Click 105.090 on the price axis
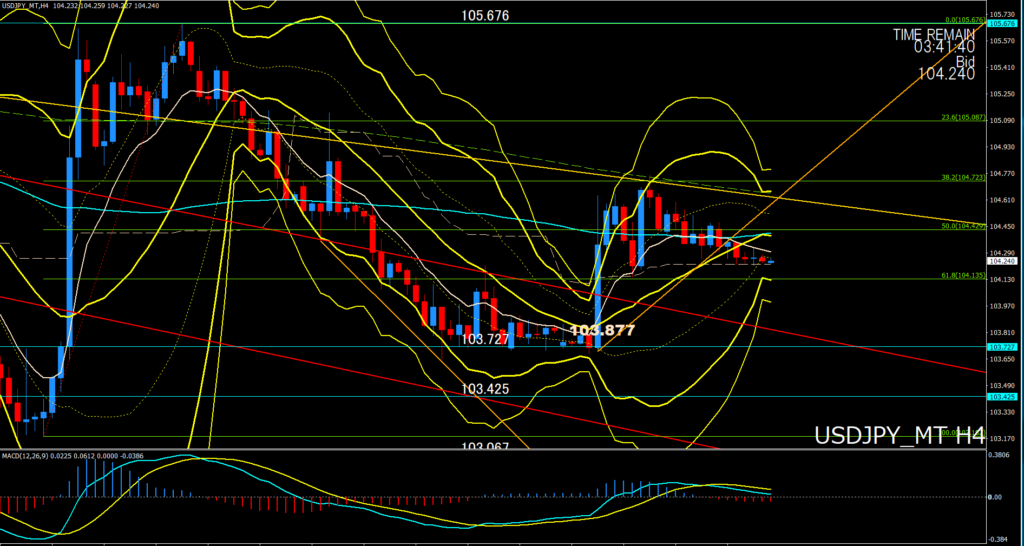The height and width of the screenshot is (546, 1024). 1002,121
